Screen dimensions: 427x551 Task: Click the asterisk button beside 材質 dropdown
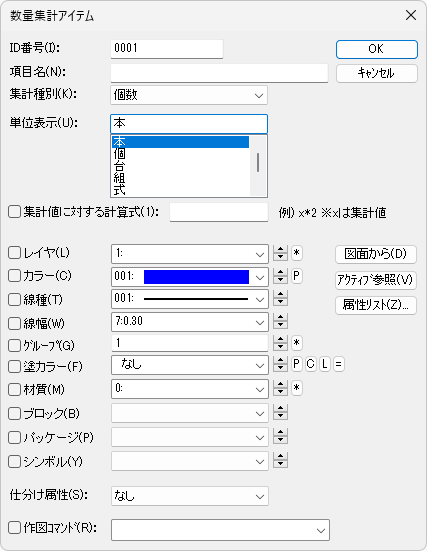pos(297,388)
